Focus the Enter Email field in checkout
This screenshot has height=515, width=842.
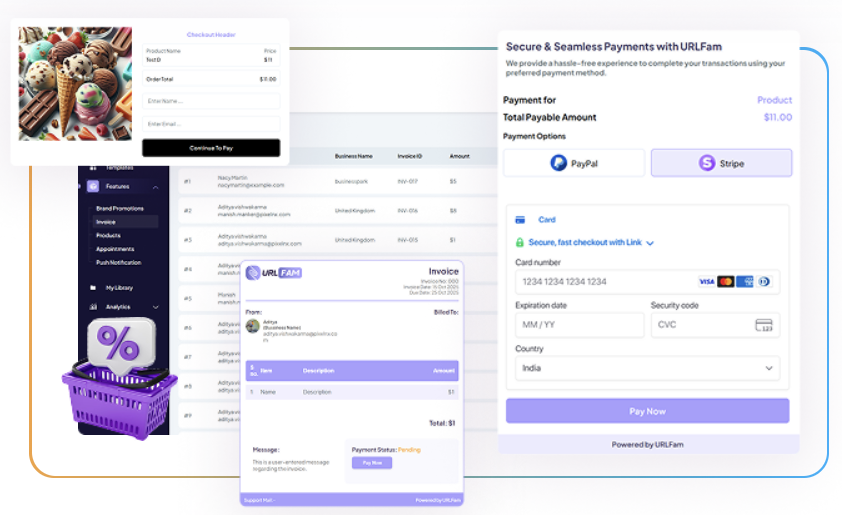211,124
